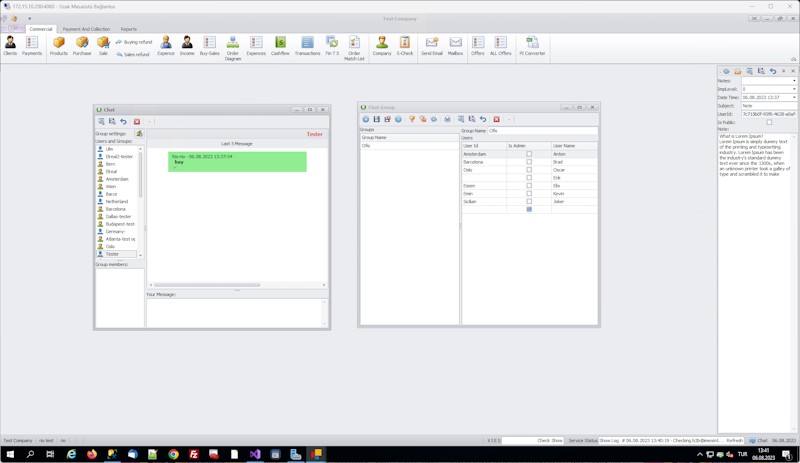Open the S-Check icon
The width and height of the screenshot is (800, 463).
pos(405,45)
